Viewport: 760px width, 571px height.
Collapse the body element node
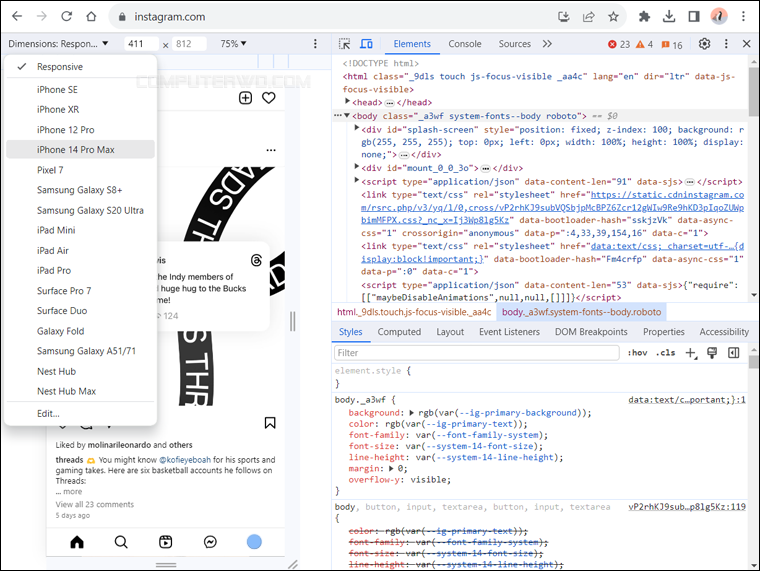(347, 116)
